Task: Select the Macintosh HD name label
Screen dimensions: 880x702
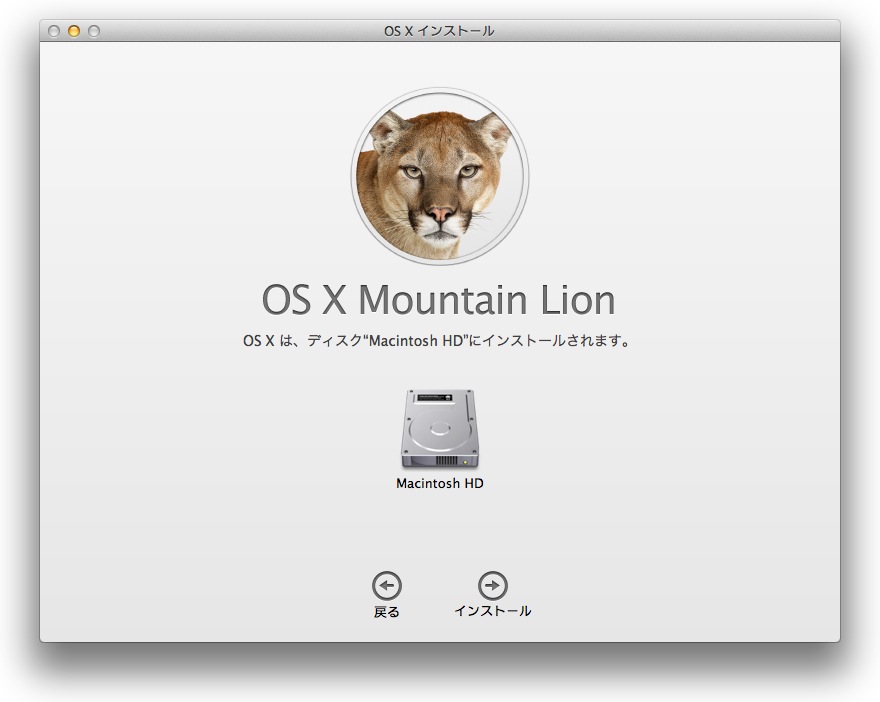Action: [x=440, y=484]
